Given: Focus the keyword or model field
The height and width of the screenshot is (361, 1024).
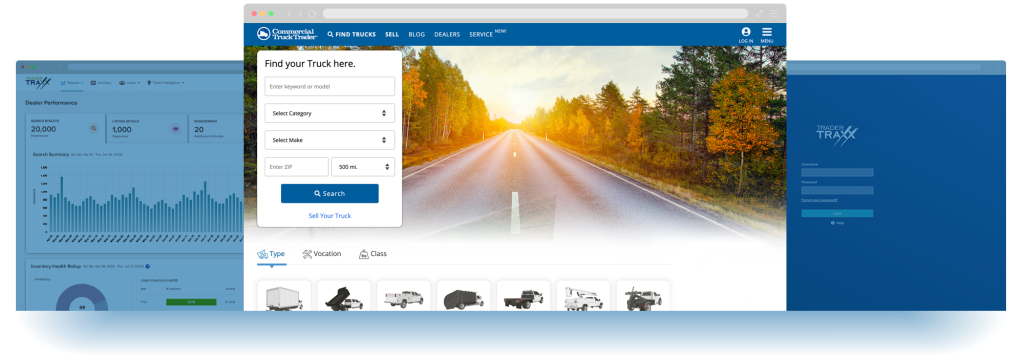Looking at the screenshot, I should pyautogui.click(x=330, y=86).
